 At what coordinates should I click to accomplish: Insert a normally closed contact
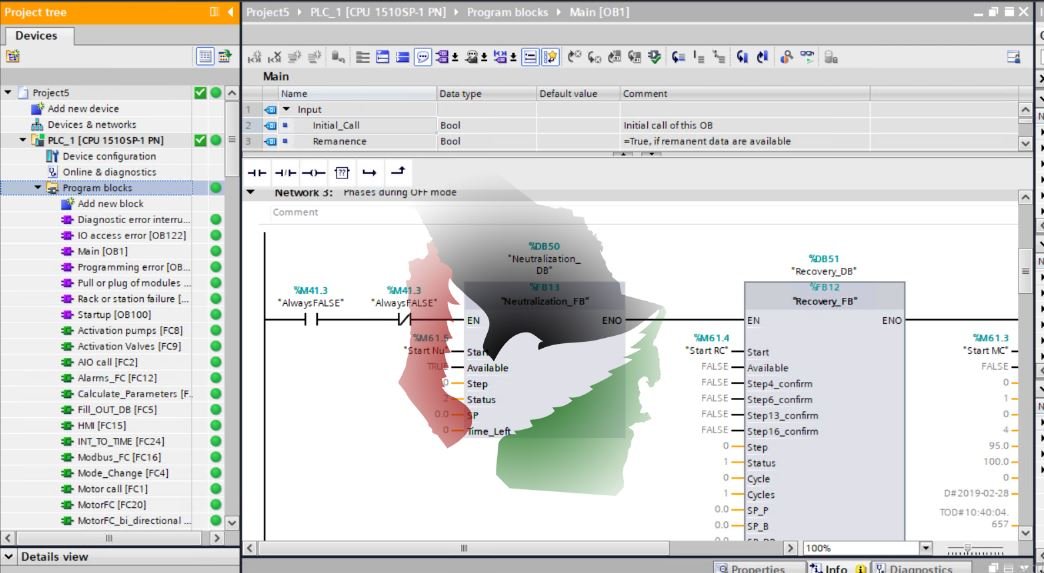click(x=285, y=172)
